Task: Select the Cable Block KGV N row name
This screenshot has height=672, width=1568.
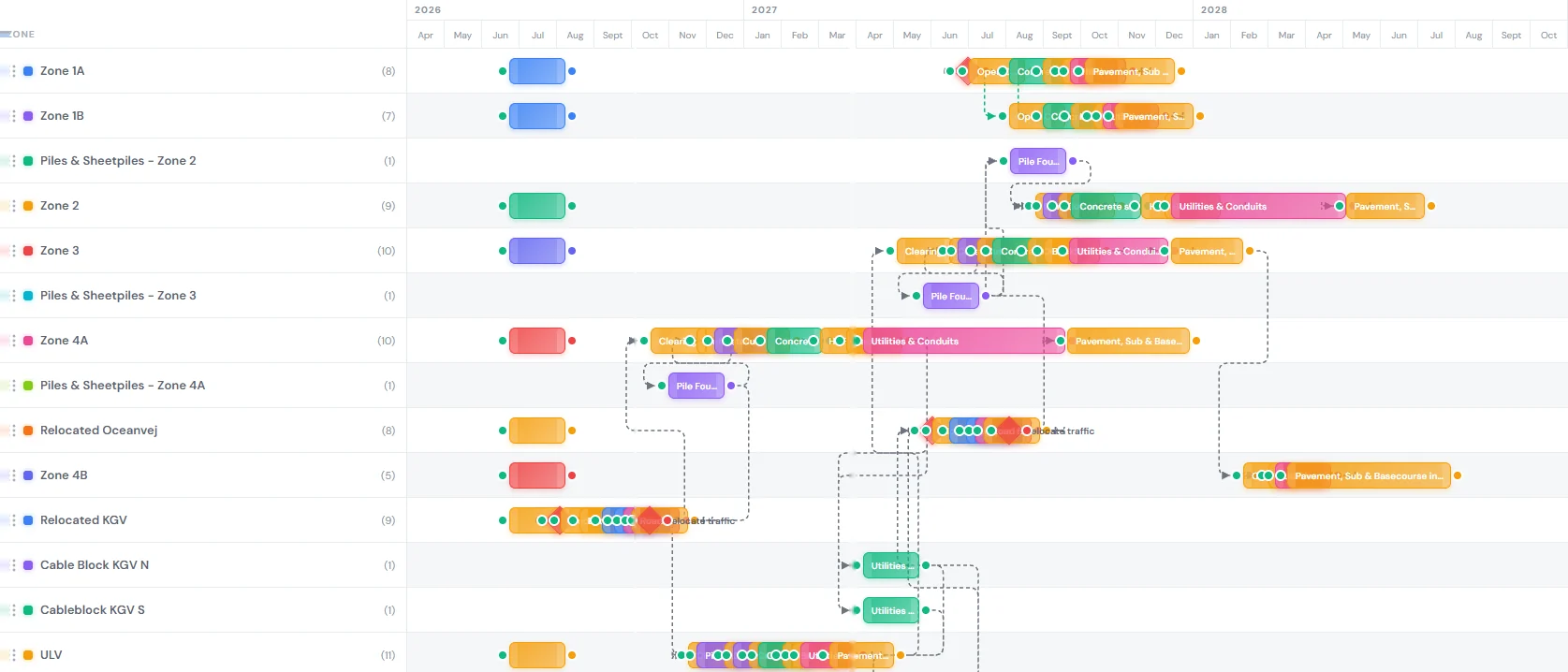Action: click(95, 565)
